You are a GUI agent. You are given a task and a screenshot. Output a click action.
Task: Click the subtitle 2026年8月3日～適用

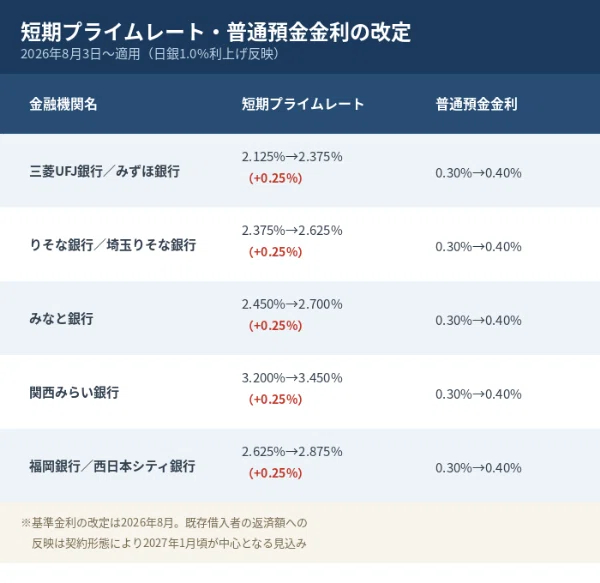[80, 54]
